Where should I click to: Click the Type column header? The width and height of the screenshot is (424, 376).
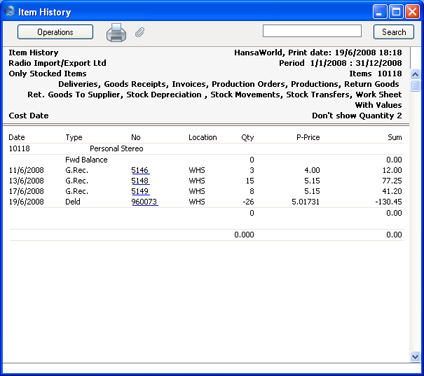(74, 137)
